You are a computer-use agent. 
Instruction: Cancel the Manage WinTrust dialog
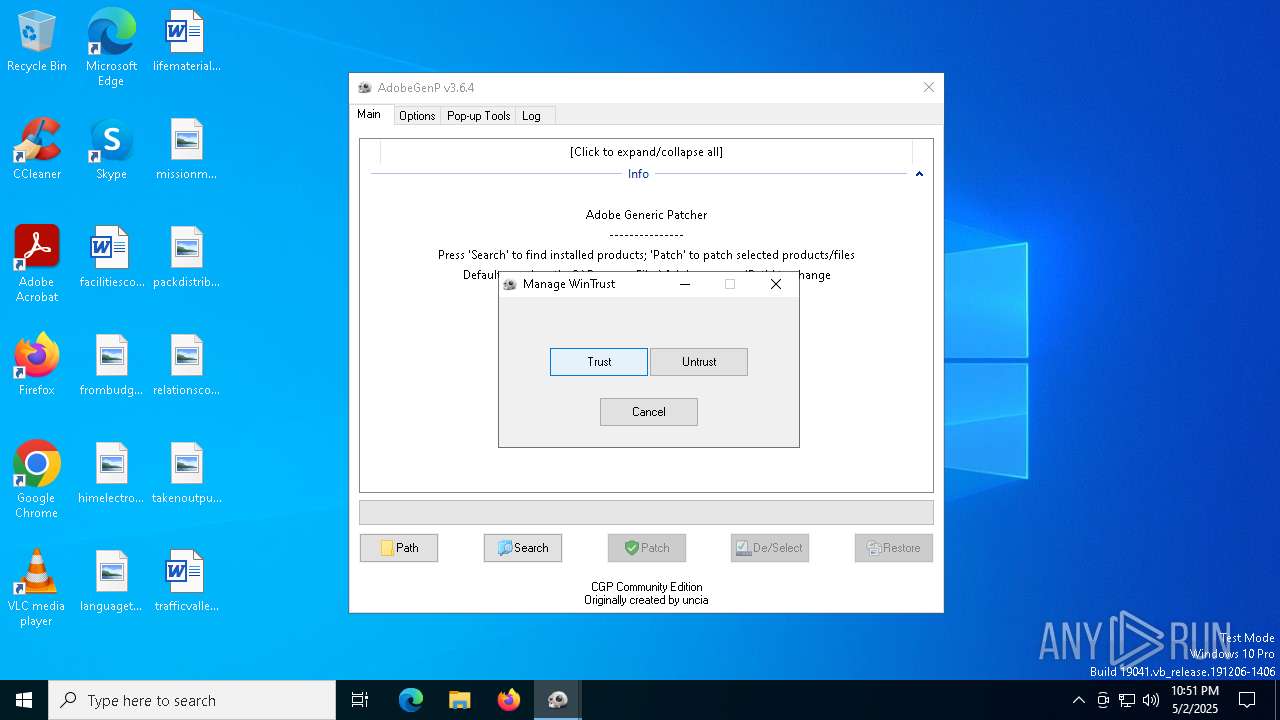649,412
